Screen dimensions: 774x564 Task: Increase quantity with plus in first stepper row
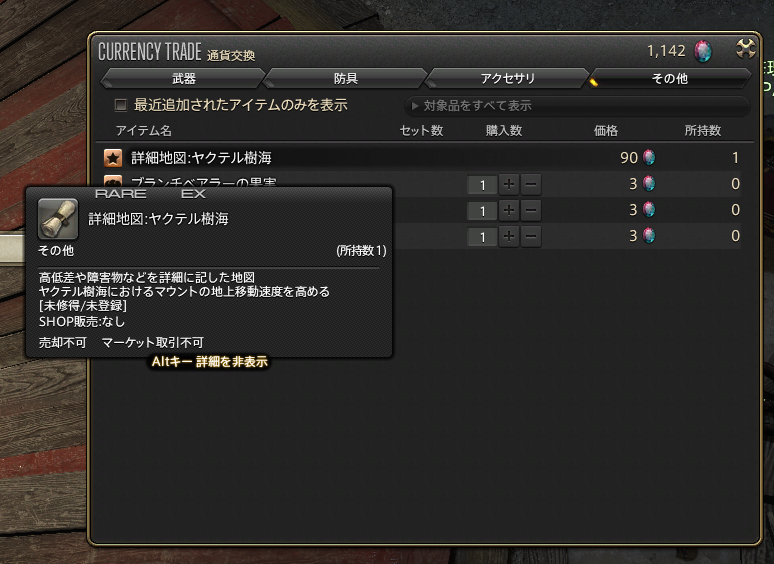(509, 185)
